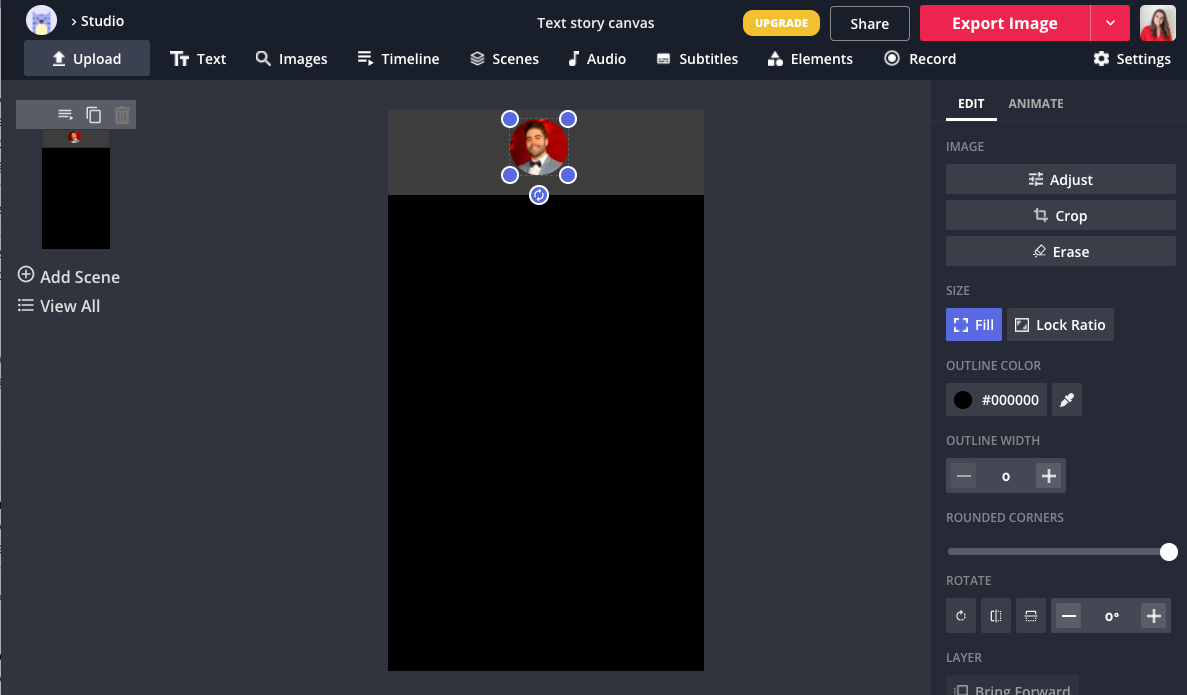Flip image vertically

point(1031,616)
